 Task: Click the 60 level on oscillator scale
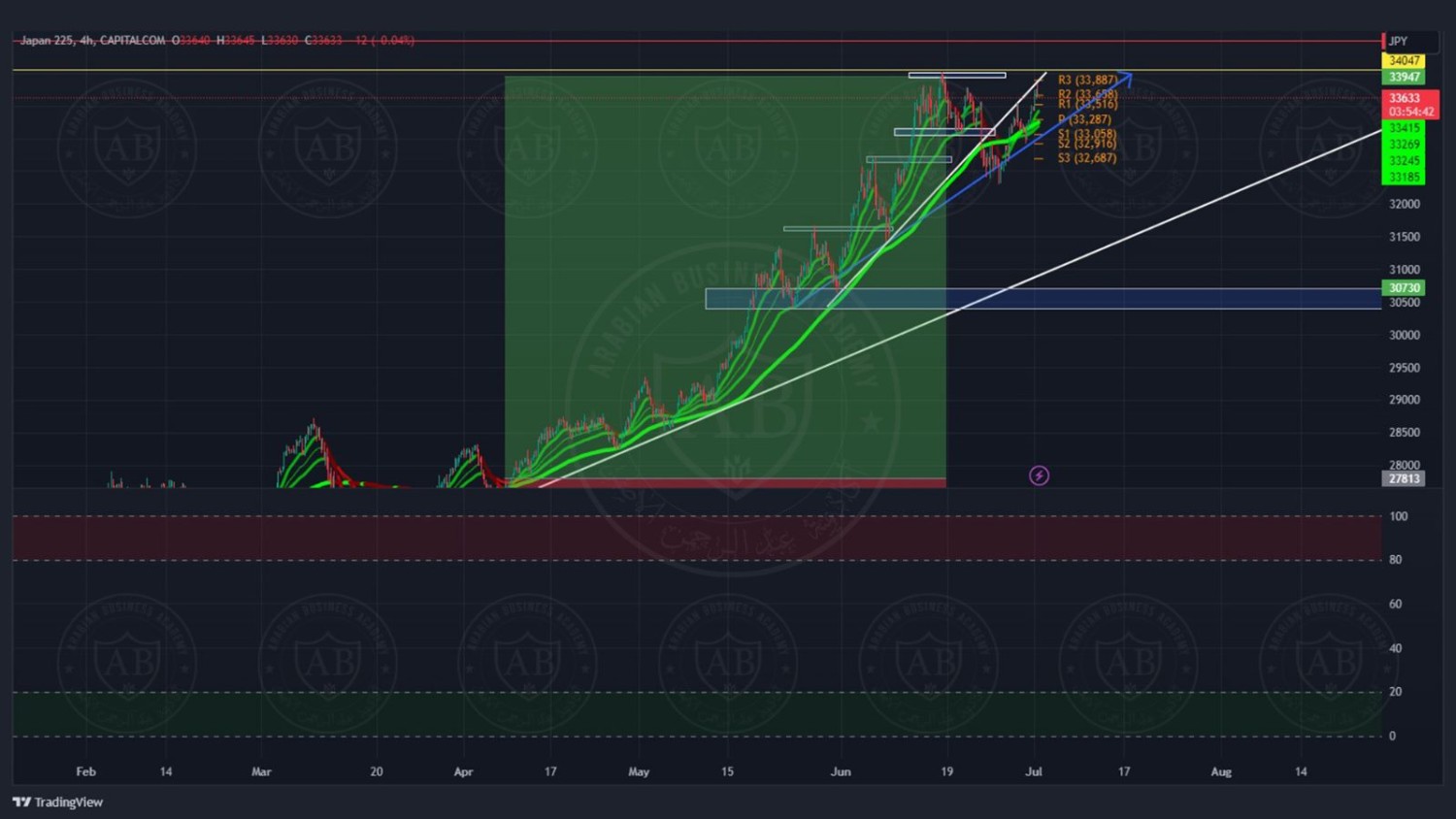click(1396, 605)
